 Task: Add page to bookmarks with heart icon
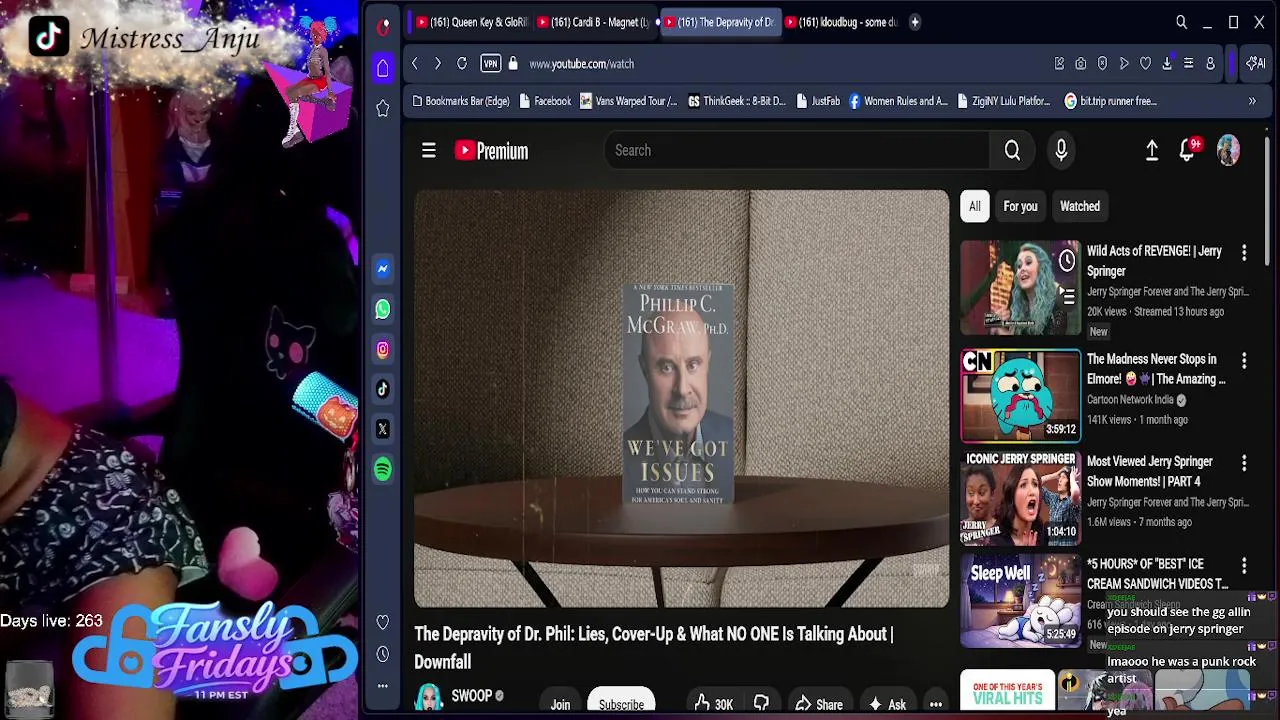pos(1145,64)
